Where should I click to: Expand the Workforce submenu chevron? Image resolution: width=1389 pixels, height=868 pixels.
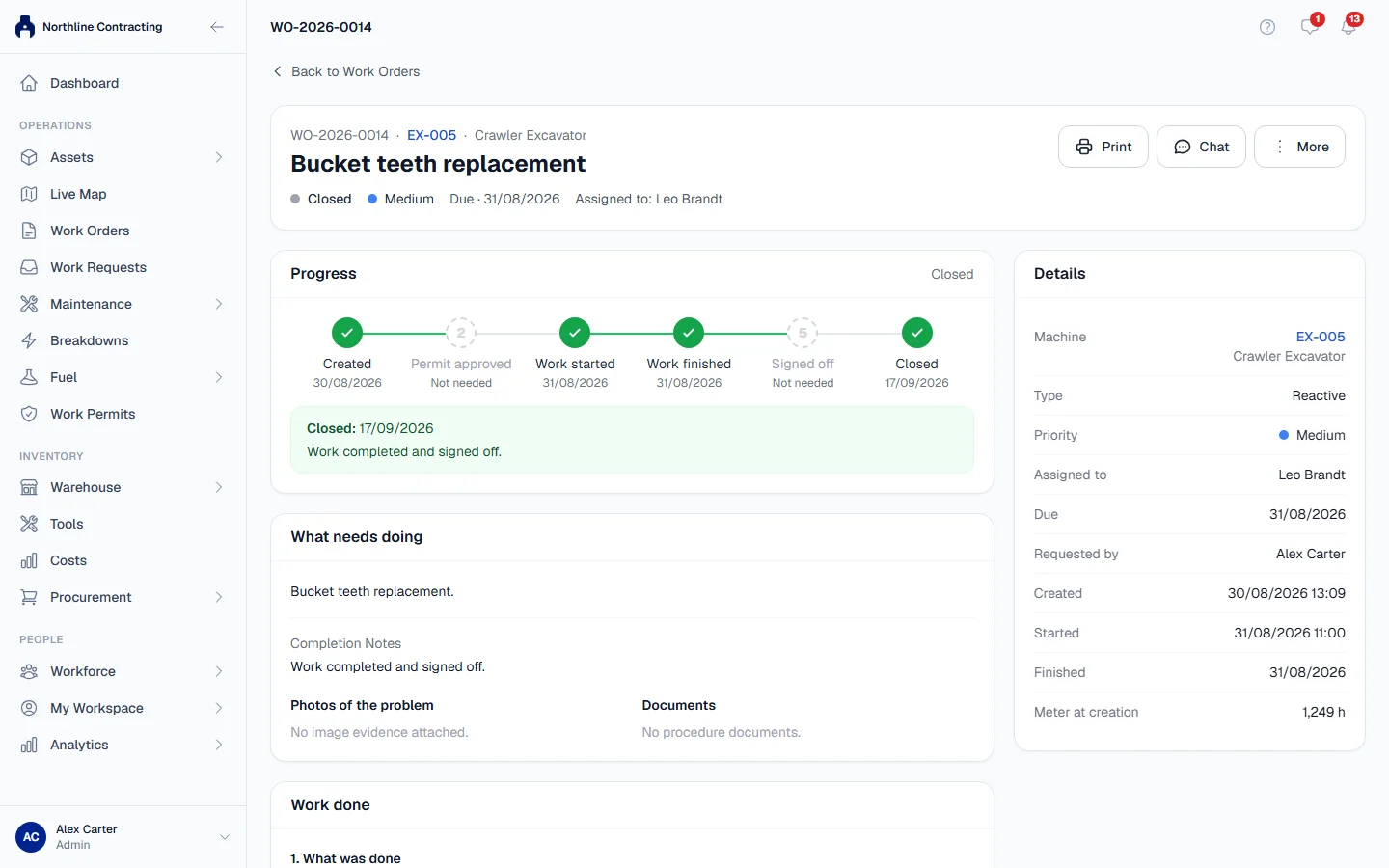(x=219, y=671)
